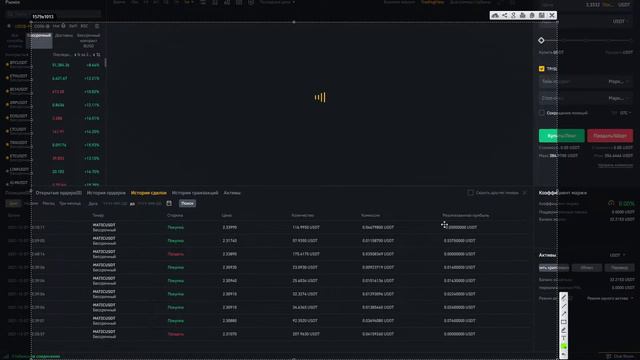
Task: Click the Search button in trade history
Action: (187, 203)
